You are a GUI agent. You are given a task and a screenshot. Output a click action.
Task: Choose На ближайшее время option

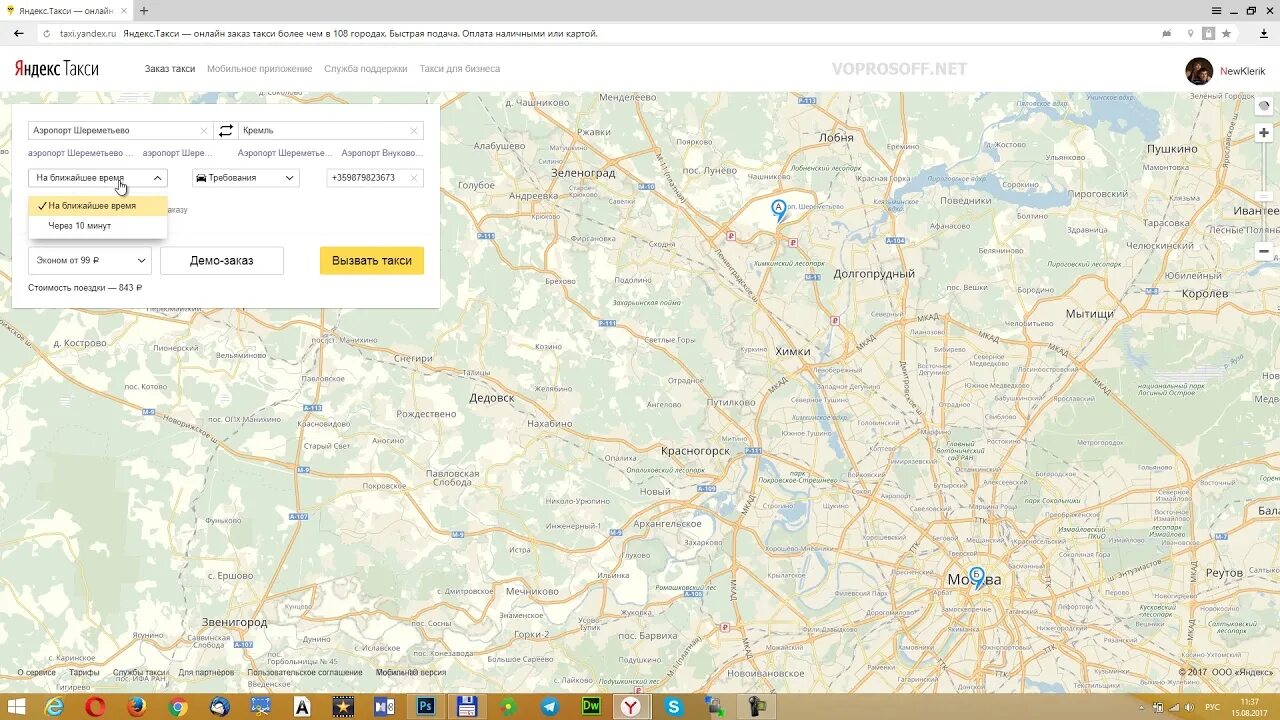coord(98,206)
